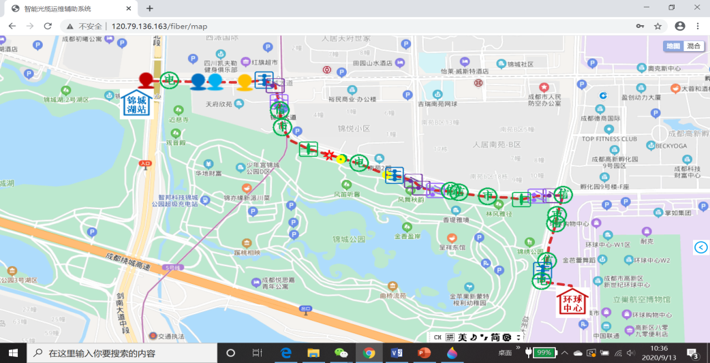Click green 电 circle right of yellow dot

359,162
